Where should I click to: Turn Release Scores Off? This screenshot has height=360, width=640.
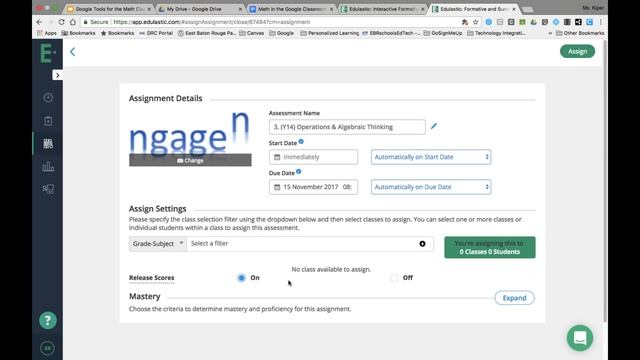[x=394, y=278]
